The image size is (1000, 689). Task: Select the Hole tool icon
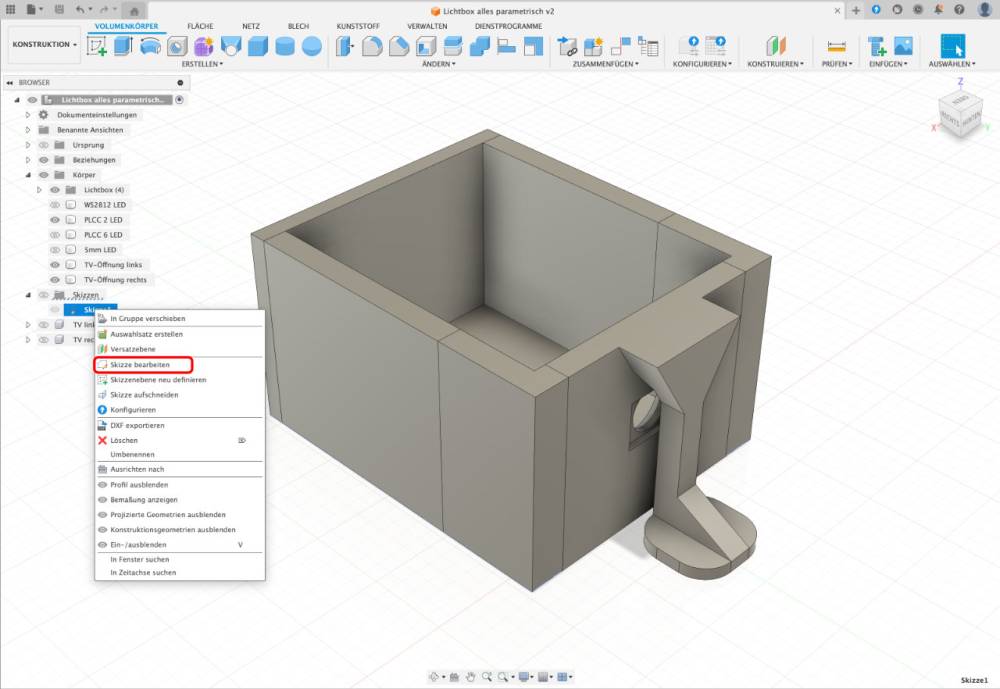pos(177,47)
